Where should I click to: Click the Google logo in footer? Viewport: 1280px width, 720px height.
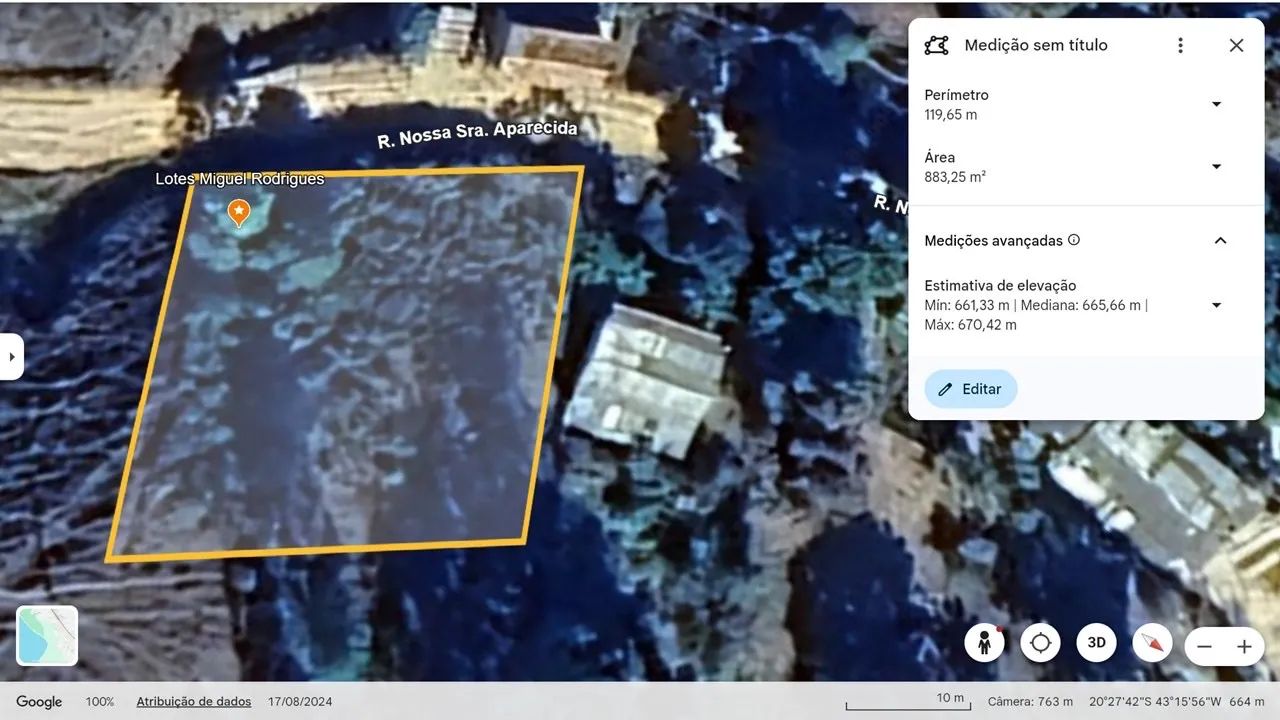tap(39, 702)
